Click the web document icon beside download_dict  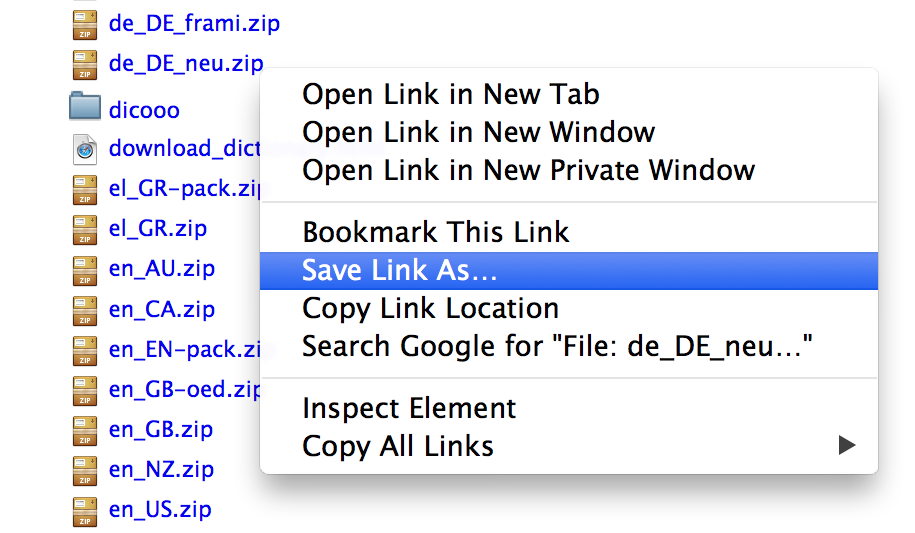[85, 148]
